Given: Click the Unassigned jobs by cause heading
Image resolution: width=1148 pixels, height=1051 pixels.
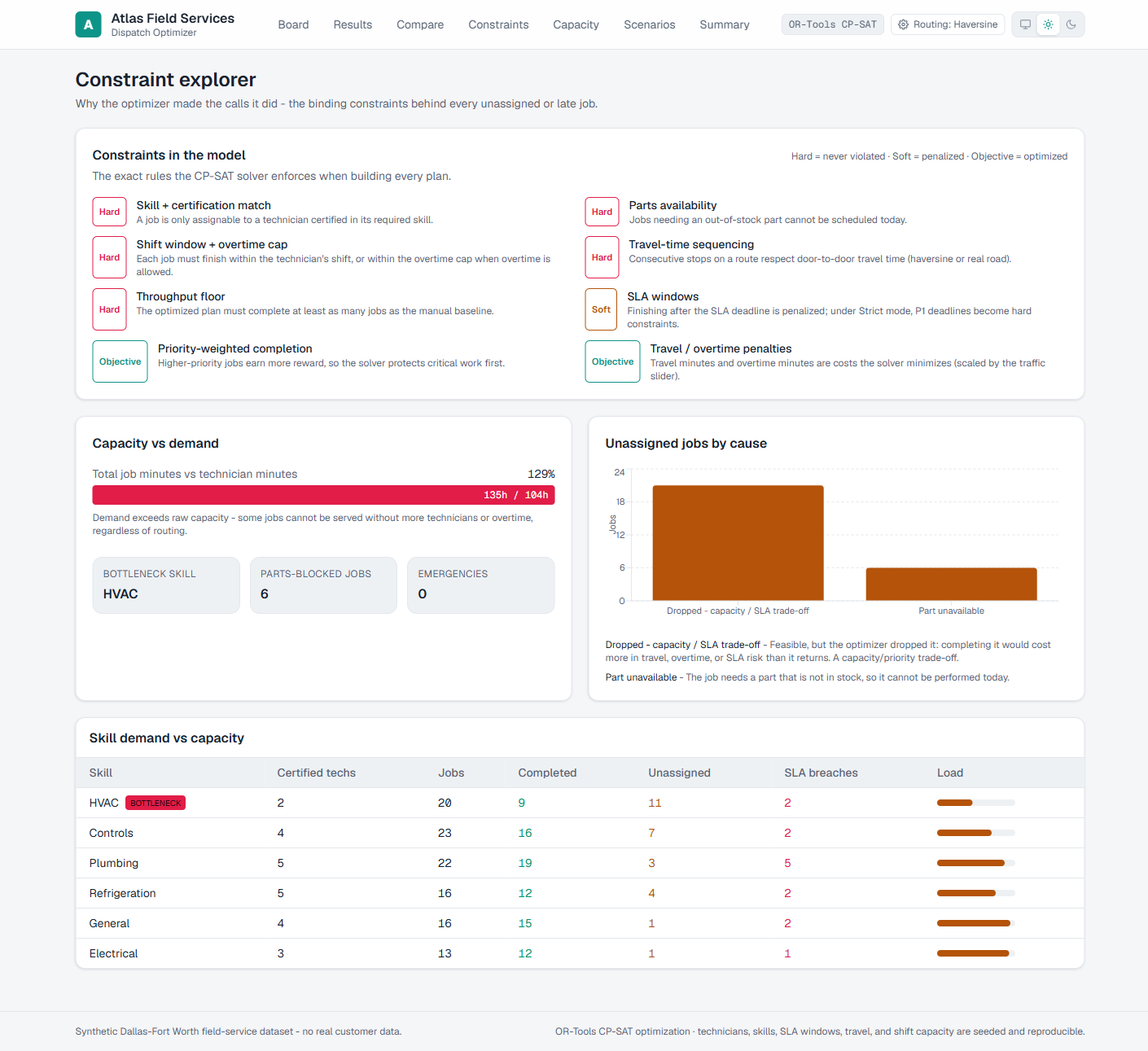Looking at the screenshot, I should [686, 444].
